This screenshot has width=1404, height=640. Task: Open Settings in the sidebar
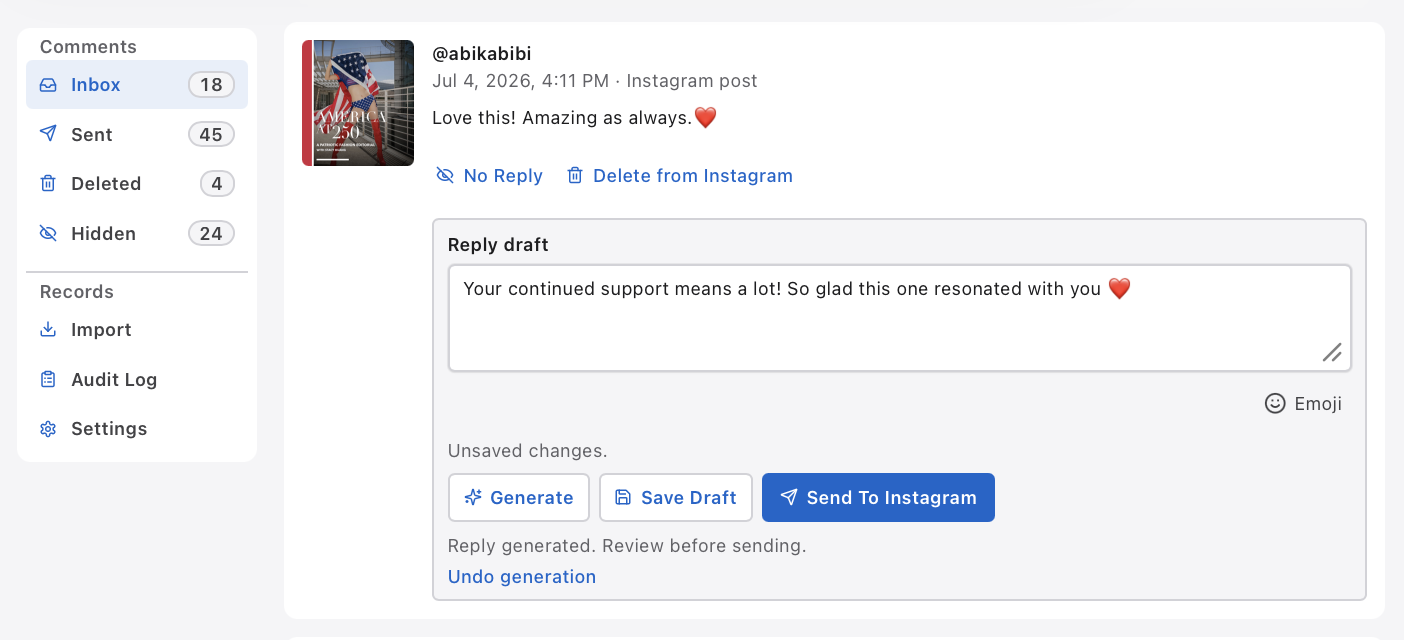tap(137, 429)
